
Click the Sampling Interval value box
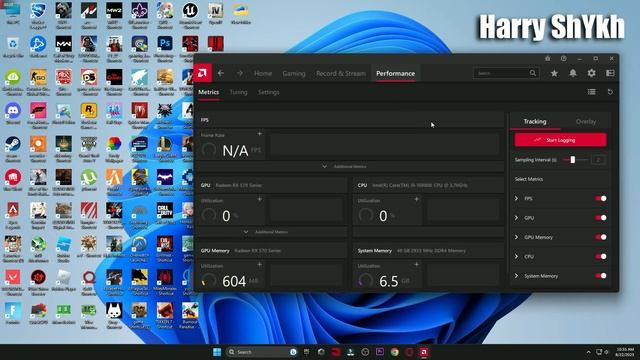click(598, 160)
